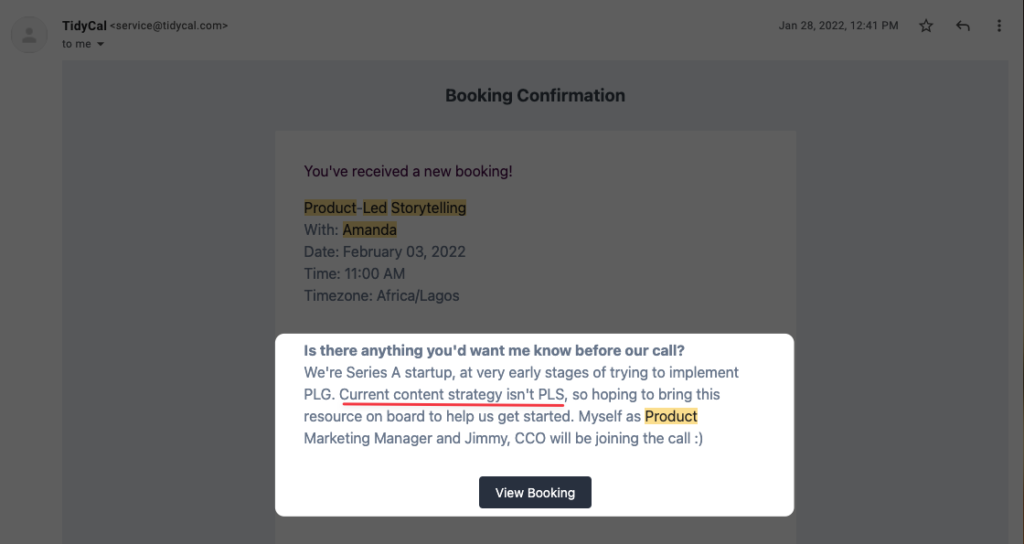Image resolution: width=1024 pixels, height=544 pixels.
Task: Click the underlined 'Current content strategy isn't PLS' text
Action: pyautogui.click(x=452, y=394)
